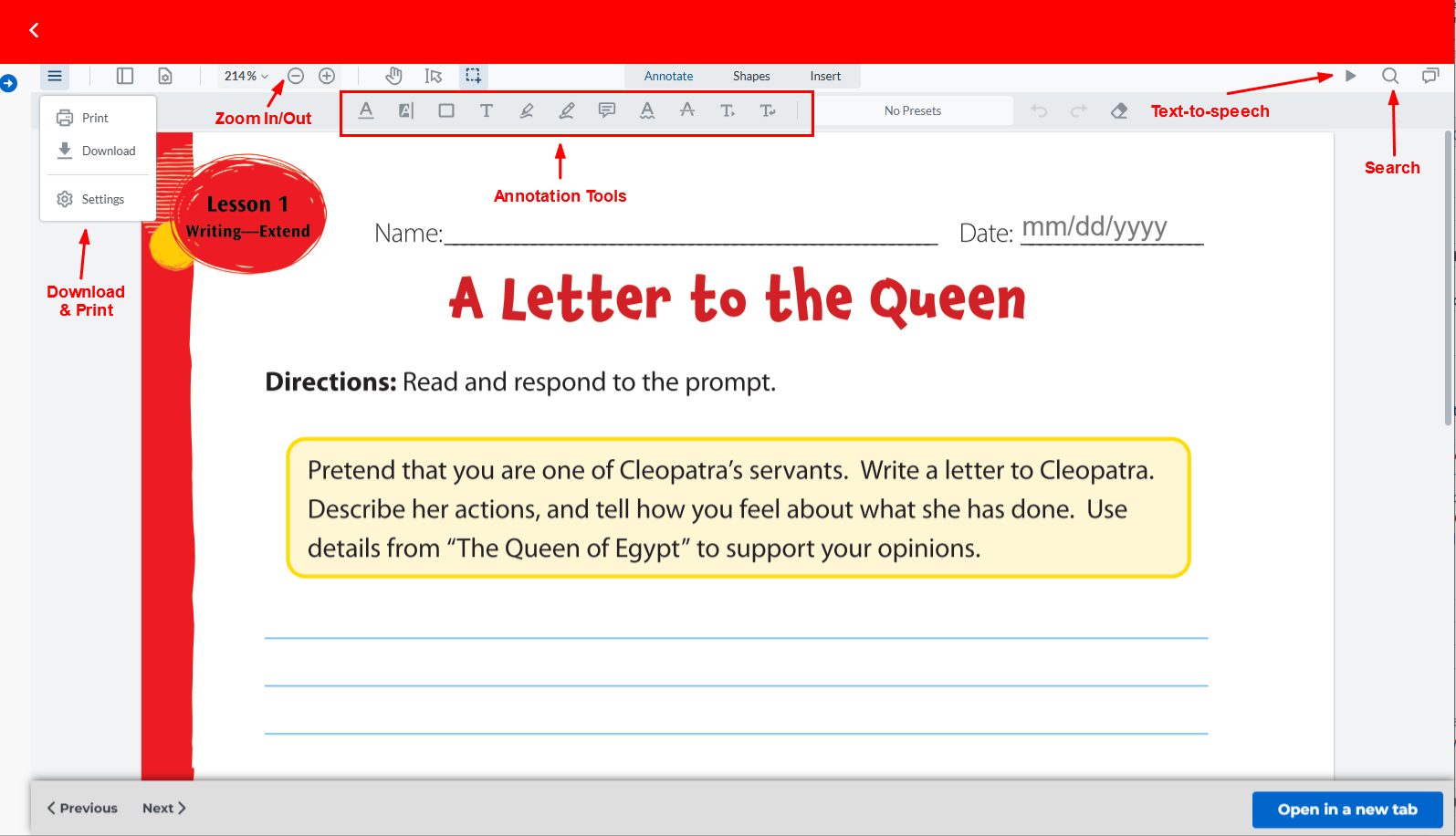
Task: Open the search magnifier icon
Action: tap(1390, 76)
